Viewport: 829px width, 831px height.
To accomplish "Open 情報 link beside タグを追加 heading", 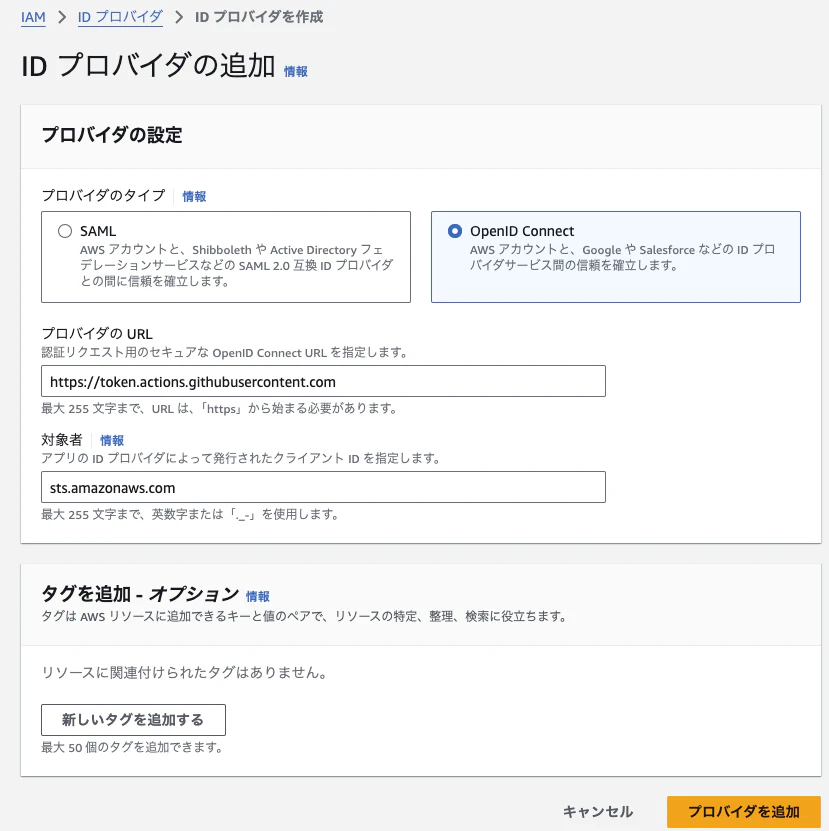I will click(258, 596).
